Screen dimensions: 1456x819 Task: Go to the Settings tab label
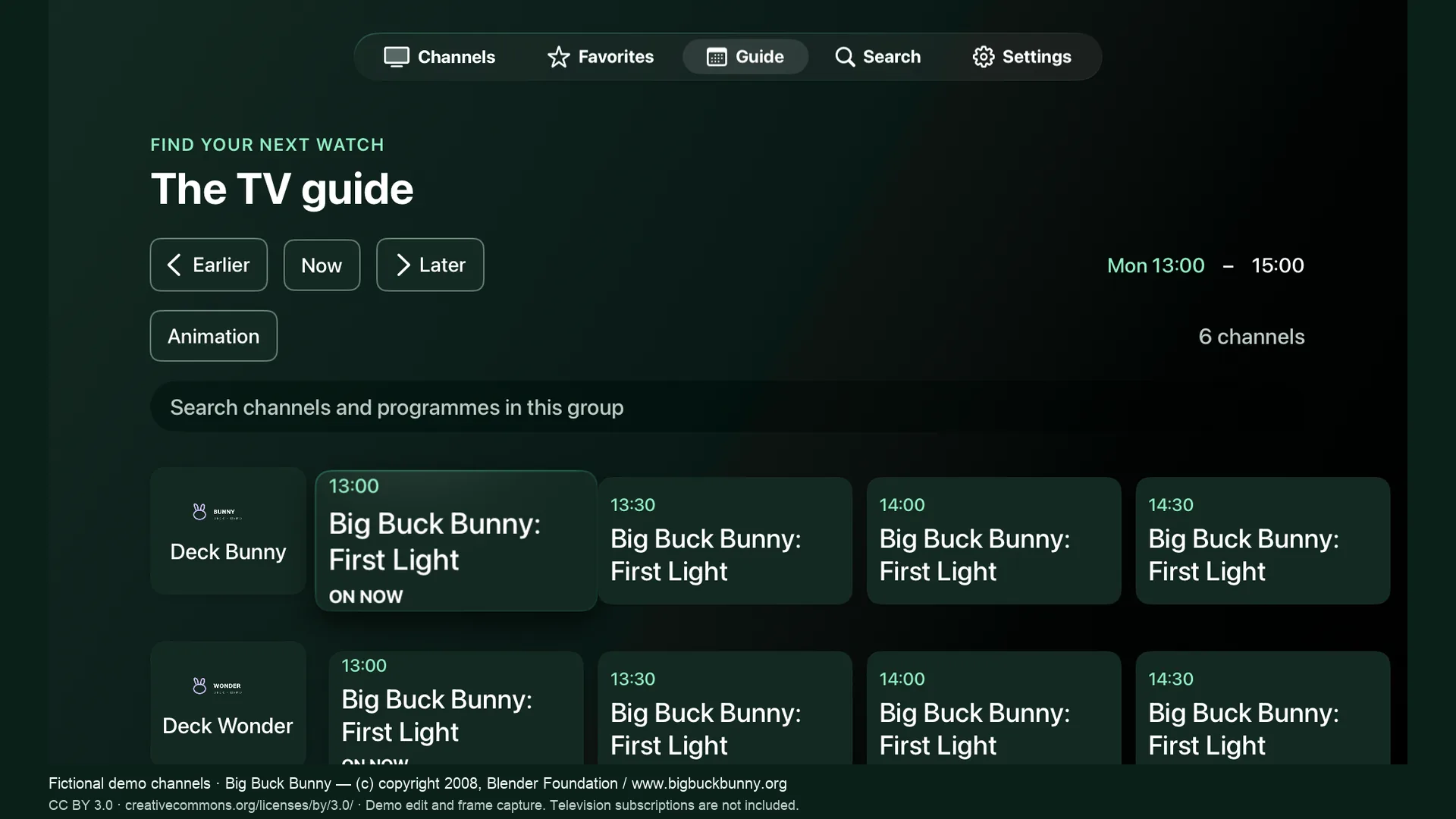(1037, 57)
